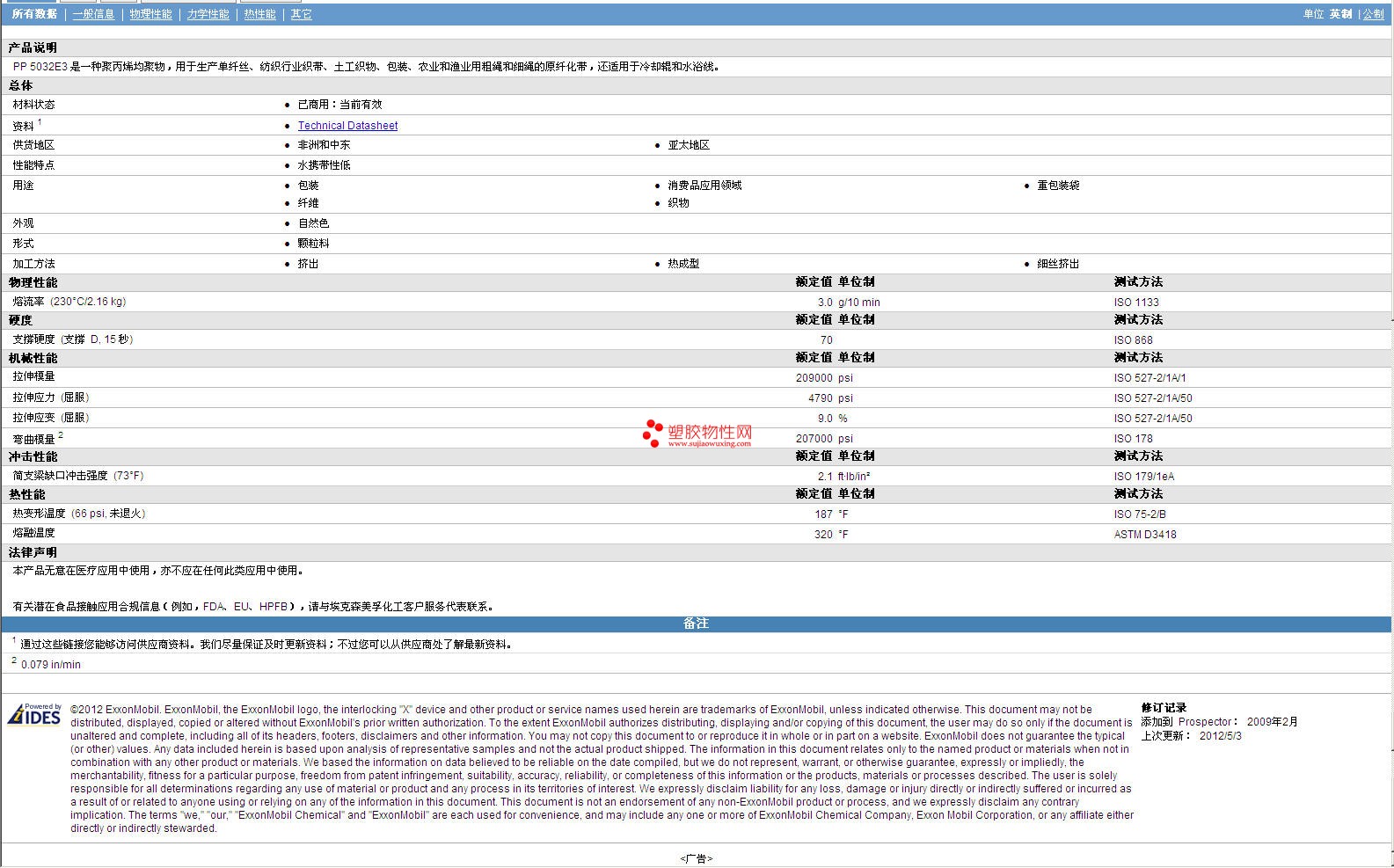
Task: Click the 重包装袋 use entry
Action: point(1058,186)
